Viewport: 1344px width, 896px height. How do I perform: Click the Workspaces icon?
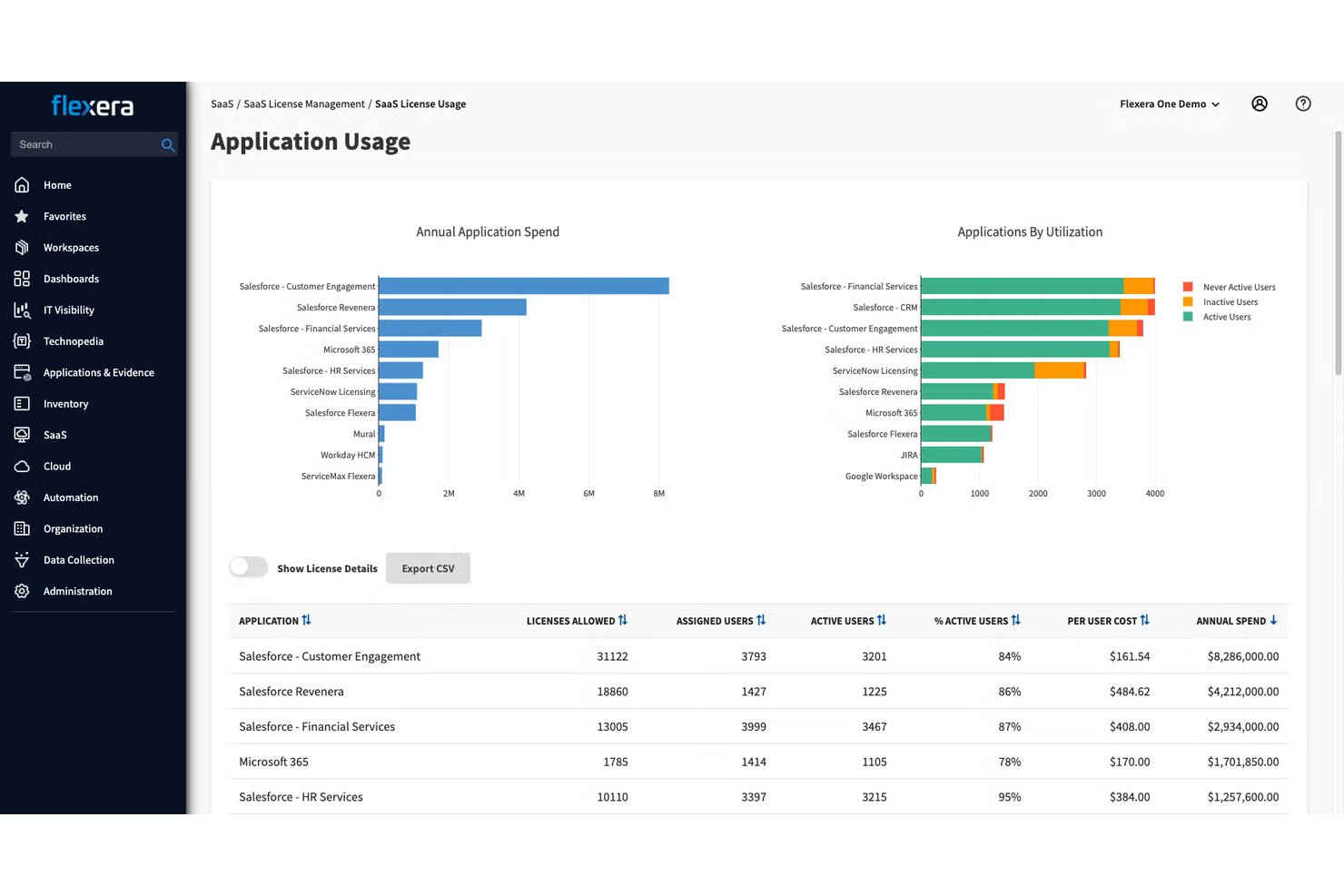click(22, 247)
